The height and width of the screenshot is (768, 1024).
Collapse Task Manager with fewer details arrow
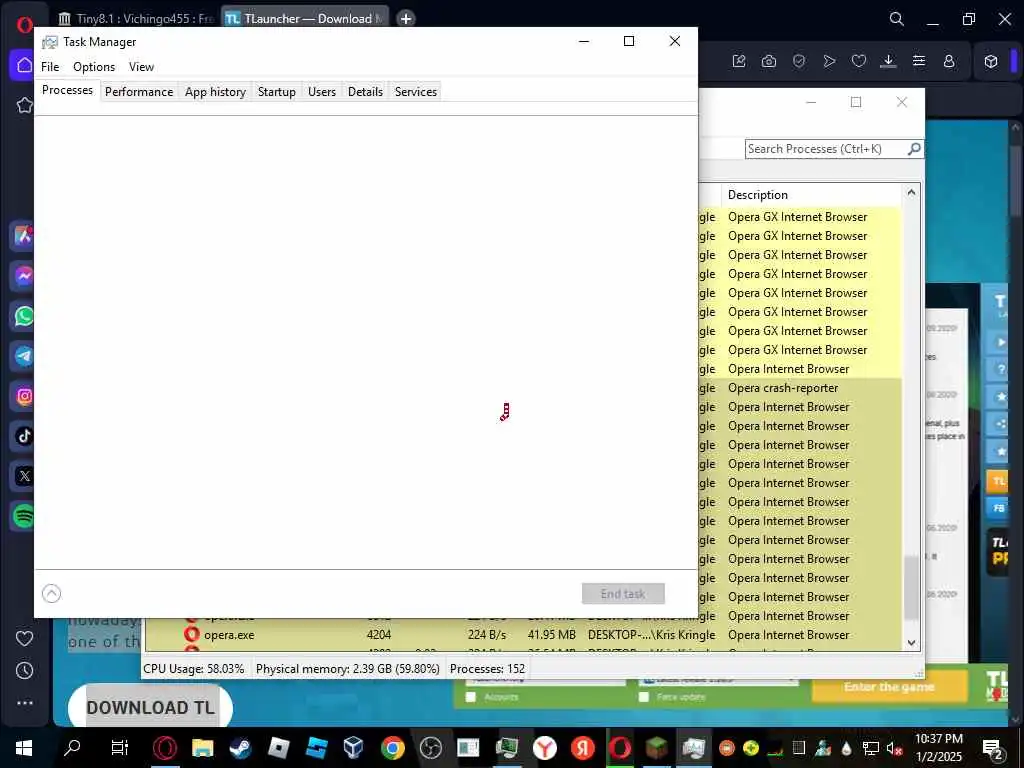(x=52, y=593)
